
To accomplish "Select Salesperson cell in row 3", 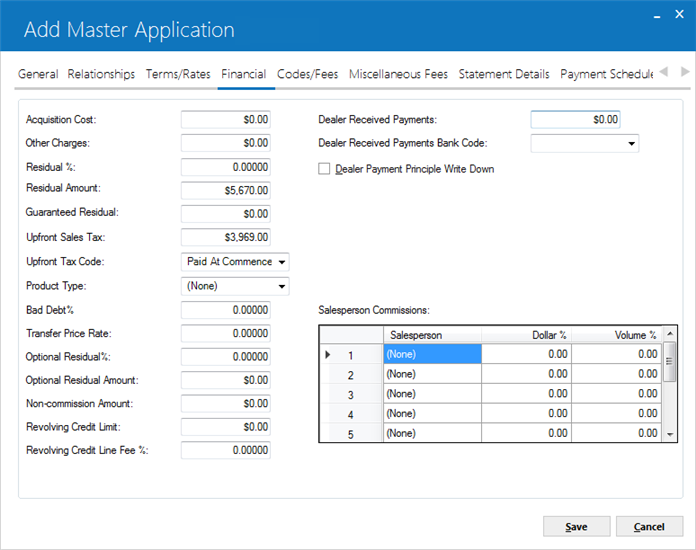I will pyautogui.click(x=432, y=394).
